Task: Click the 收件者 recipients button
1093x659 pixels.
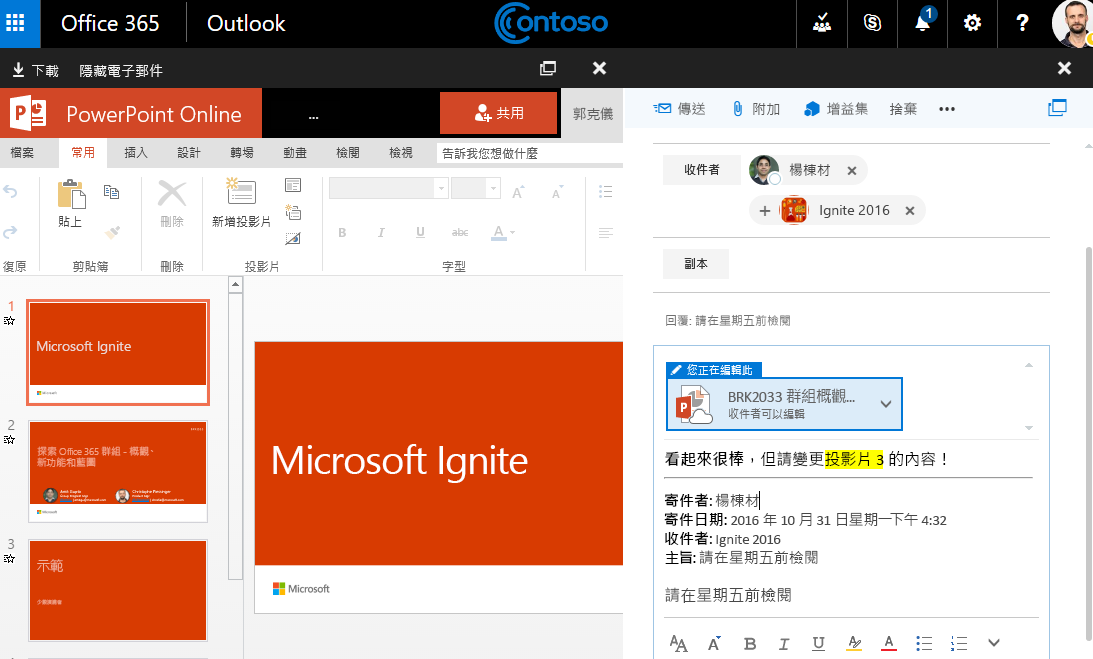Action: [701, 169]
